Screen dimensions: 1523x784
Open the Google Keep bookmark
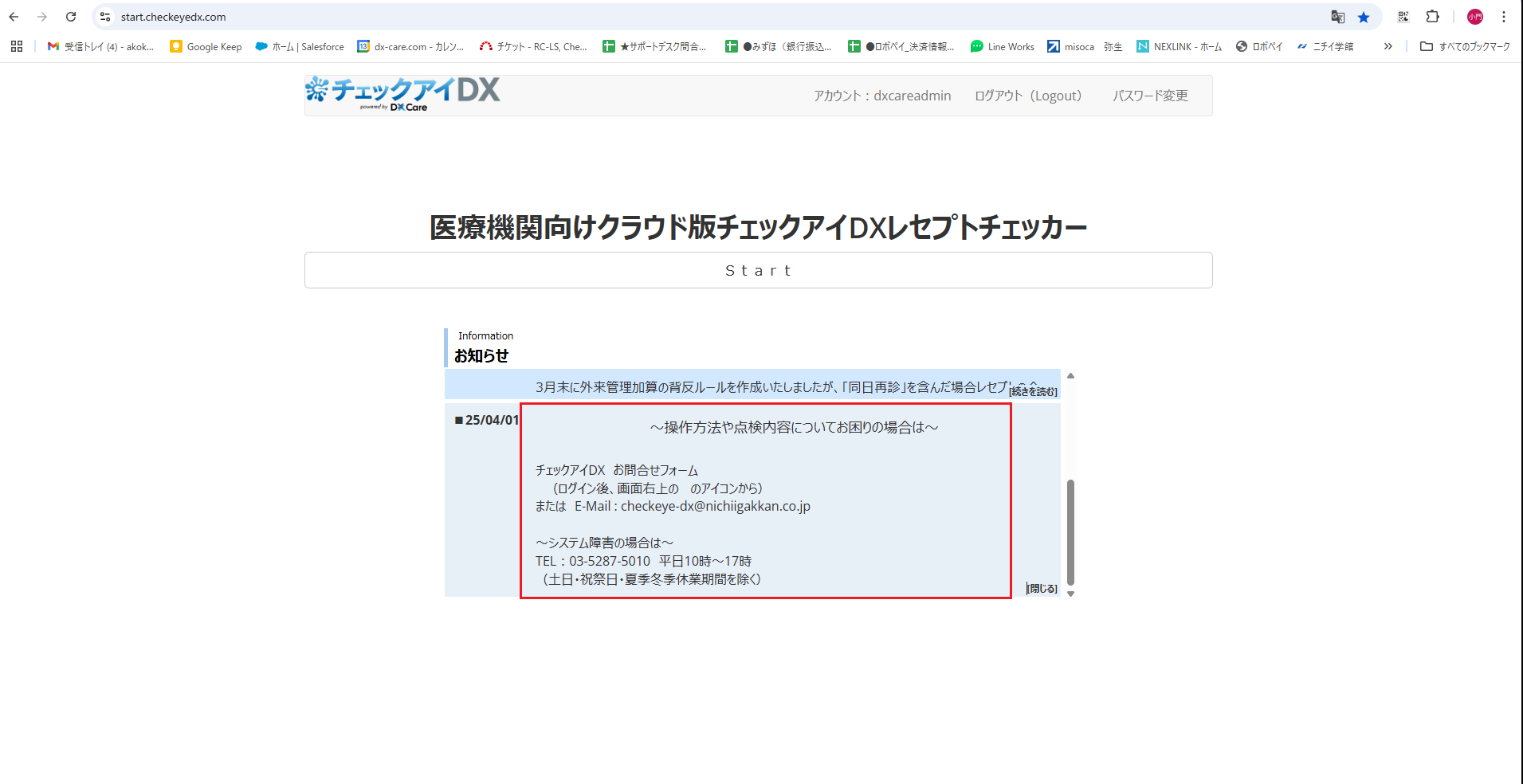[206, 46]
